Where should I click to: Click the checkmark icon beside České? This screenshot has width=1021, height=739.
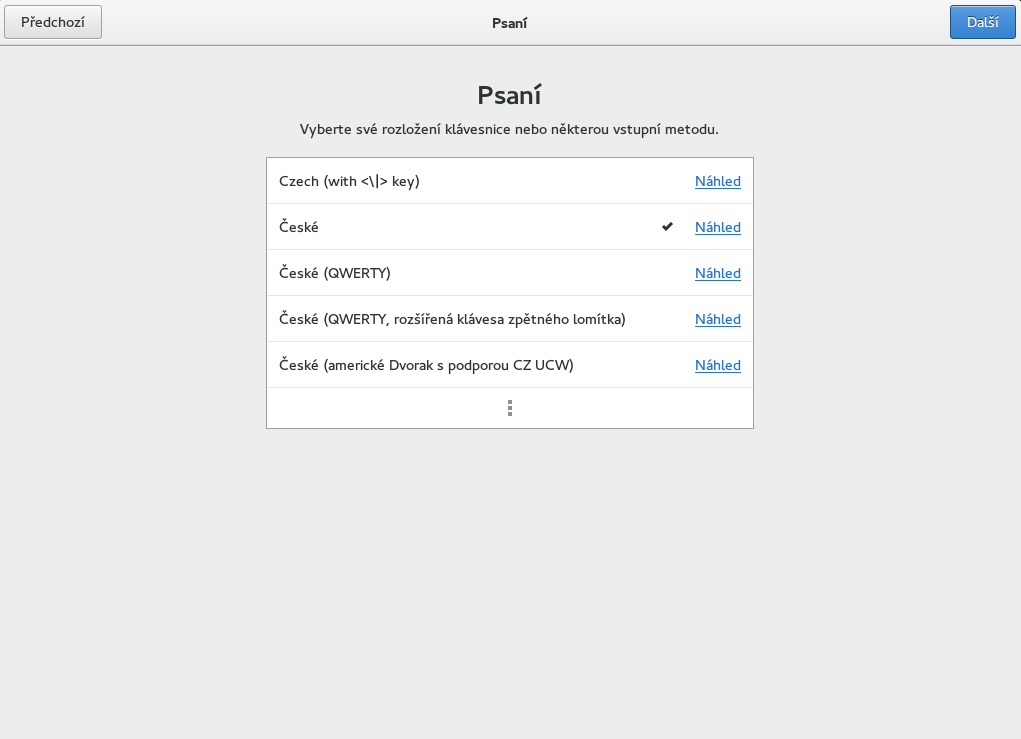667,227
